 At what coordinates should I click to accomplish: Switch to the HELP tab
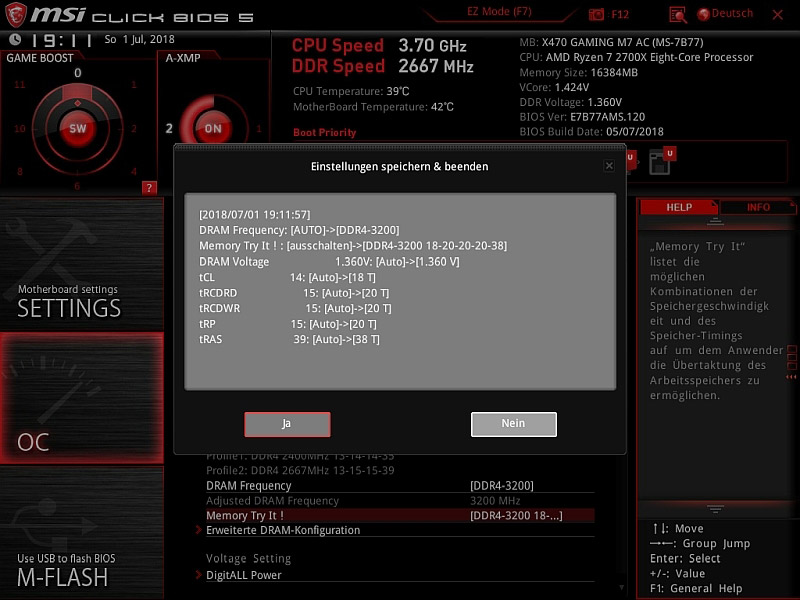(x=679, y=207)
